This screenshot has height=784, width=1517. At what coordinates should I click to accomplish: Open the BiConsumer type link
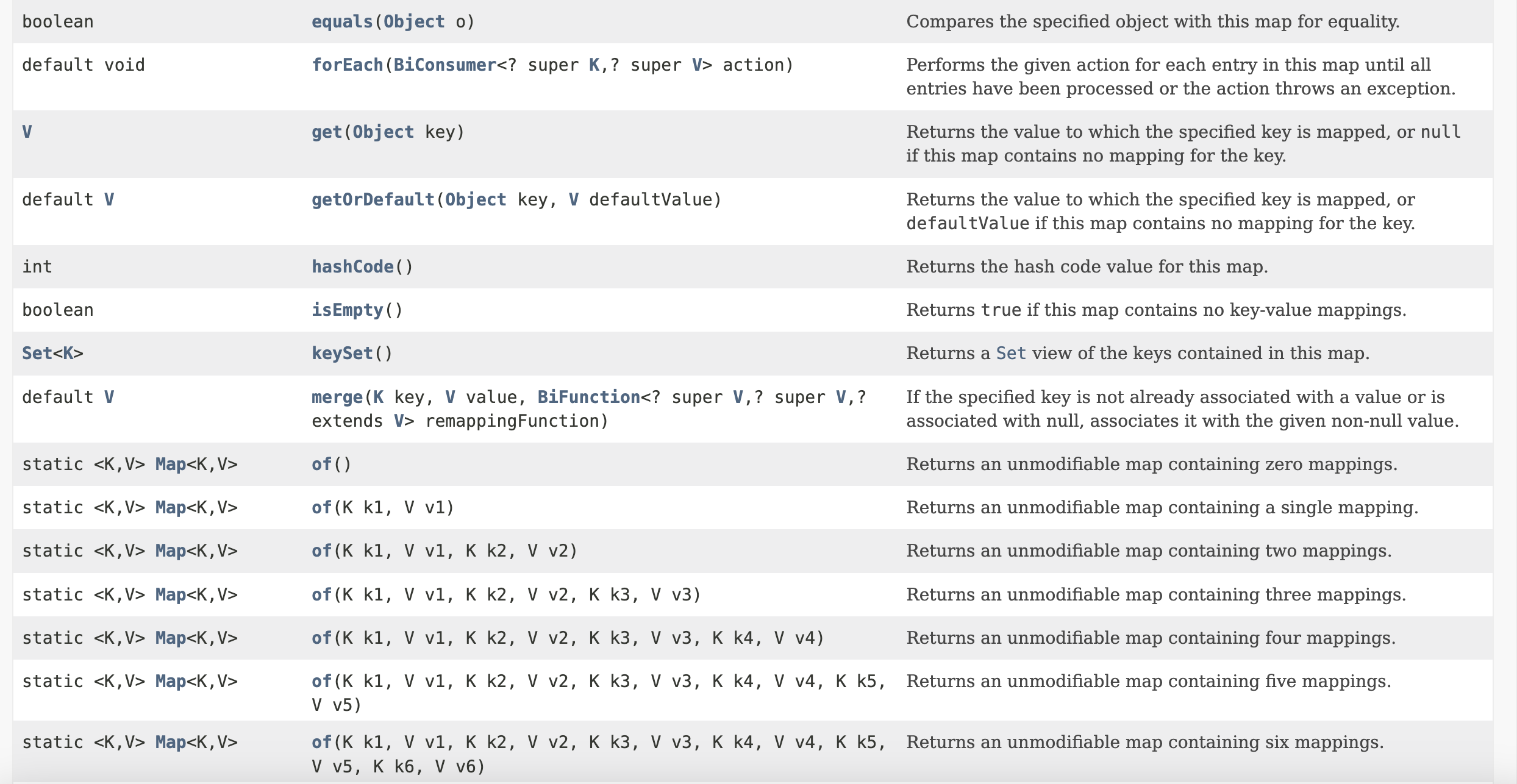[x=444, y=65]
